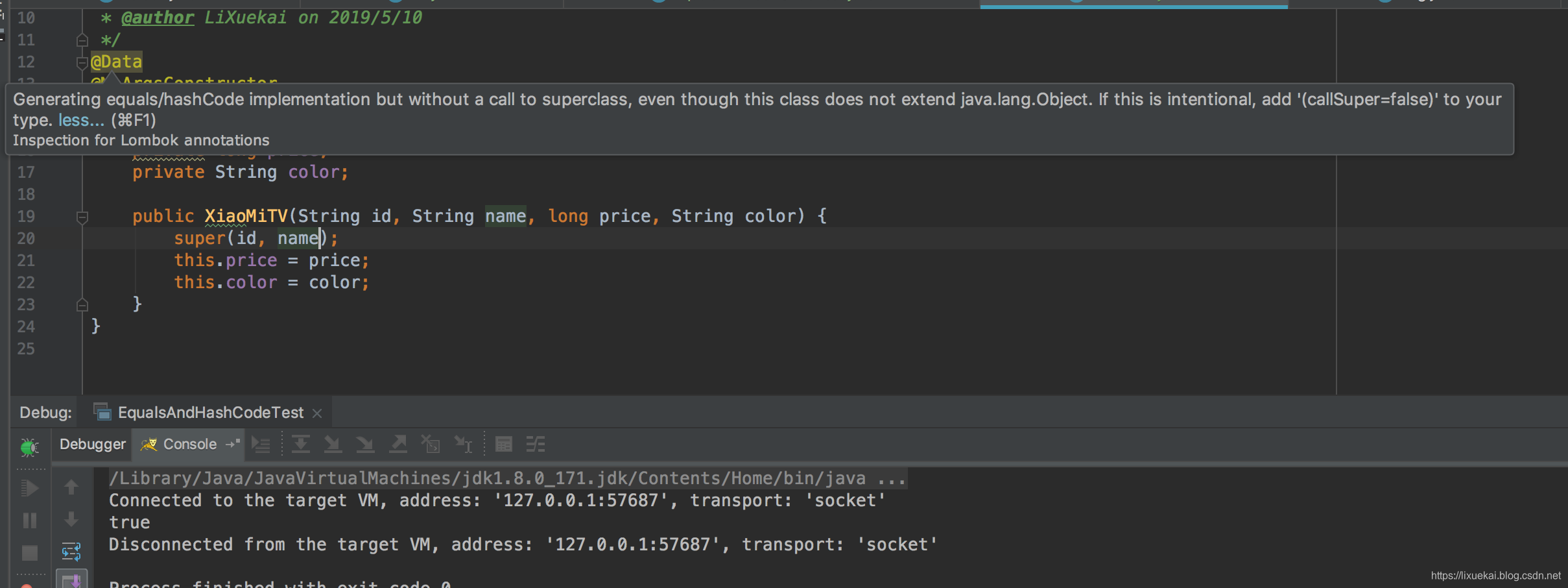
Task: Click line number 25 in the gutter
Action: pos(26,349)
